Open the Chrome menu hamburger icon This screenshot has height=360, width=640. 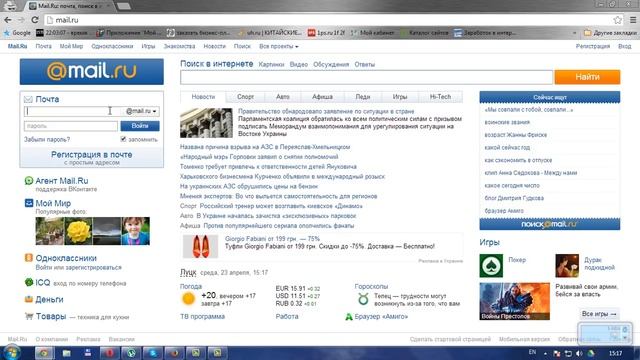point(633,20)
